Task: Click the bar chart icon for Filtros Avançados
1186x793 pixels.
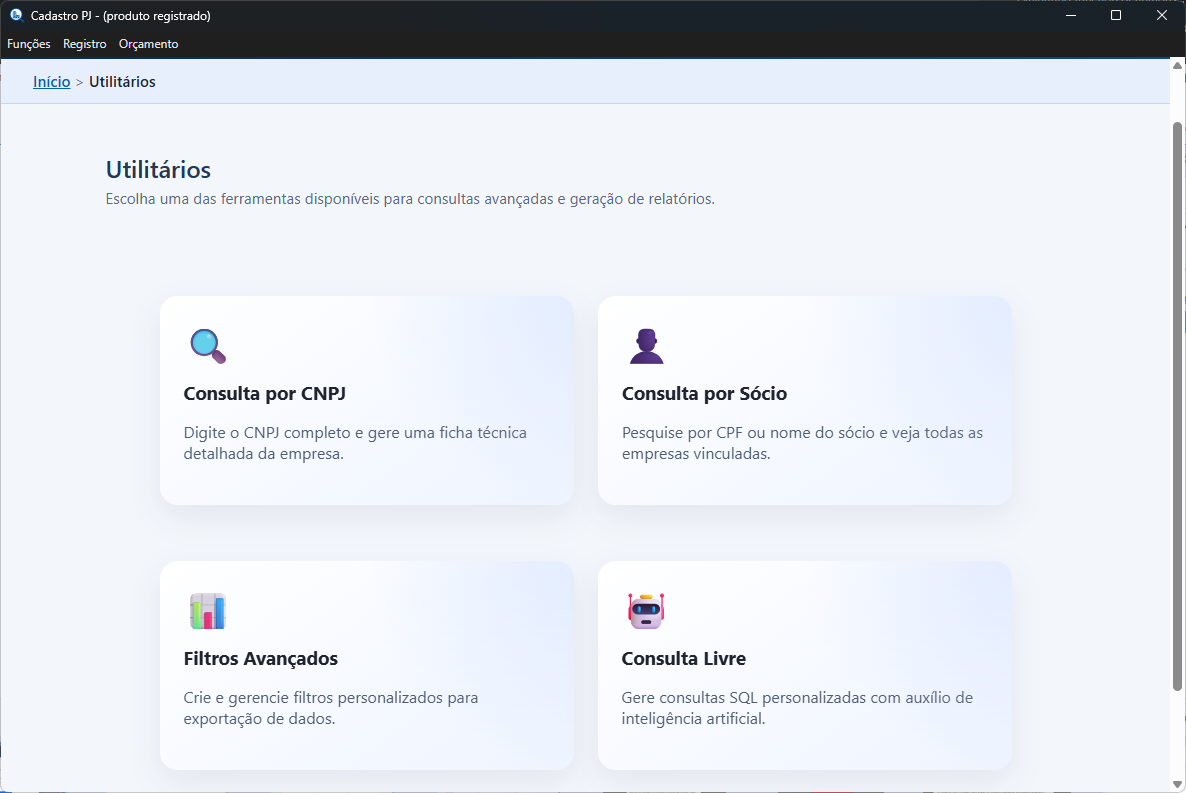Action: coord(208,611)
